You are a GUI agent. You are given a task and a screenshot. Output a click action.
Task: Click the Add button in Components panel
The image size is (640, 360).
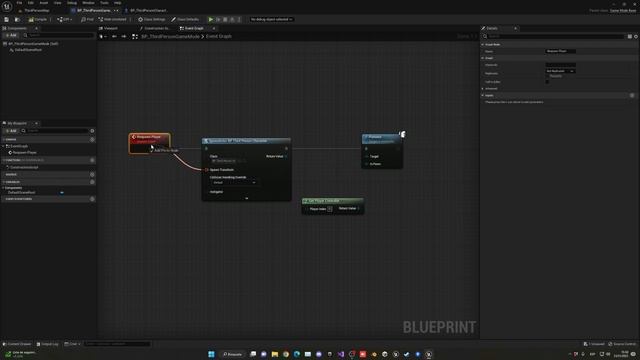(x=11, y=36)
